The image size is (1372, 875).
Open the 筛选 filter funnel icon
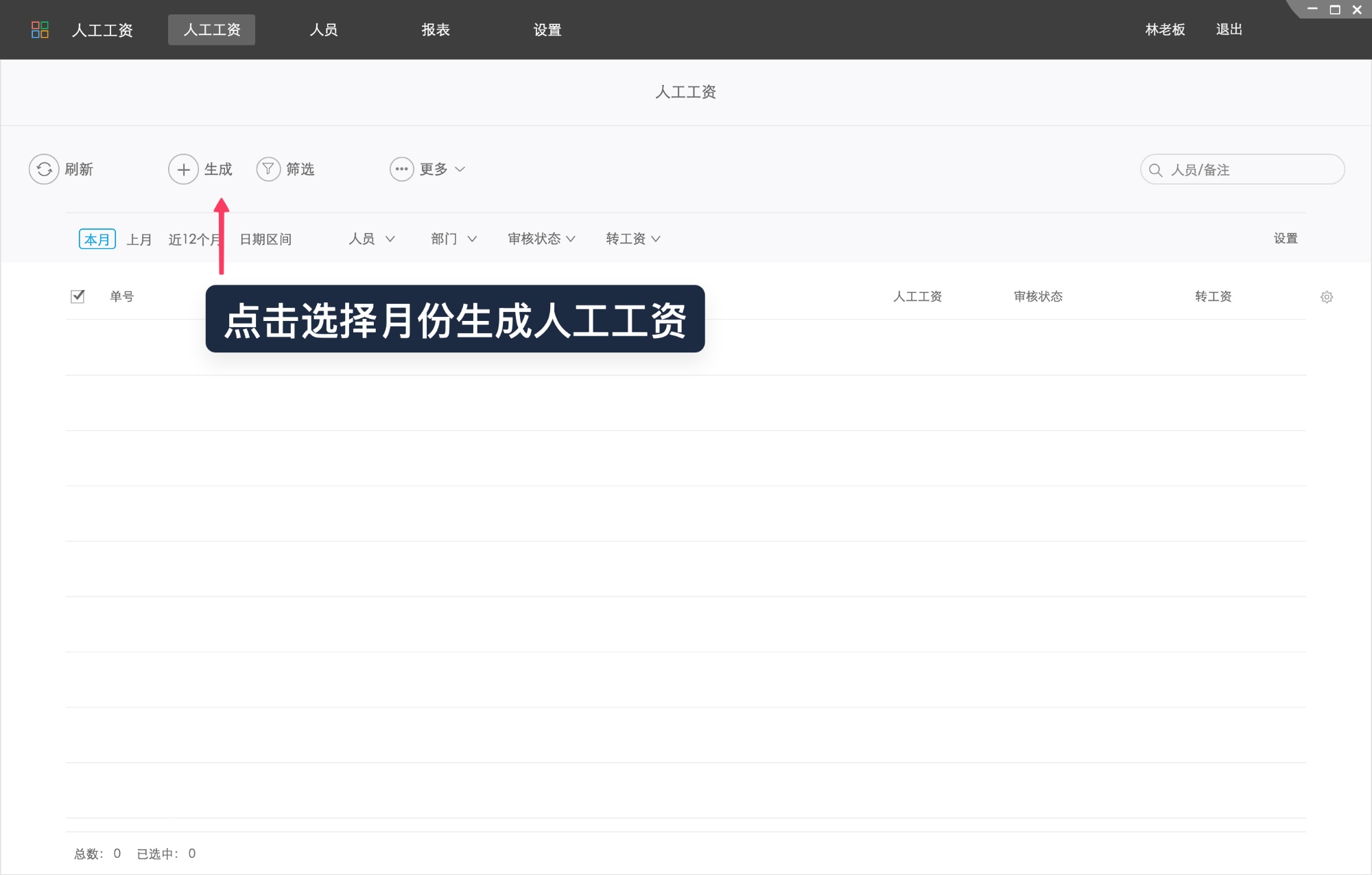pos(268,169)
